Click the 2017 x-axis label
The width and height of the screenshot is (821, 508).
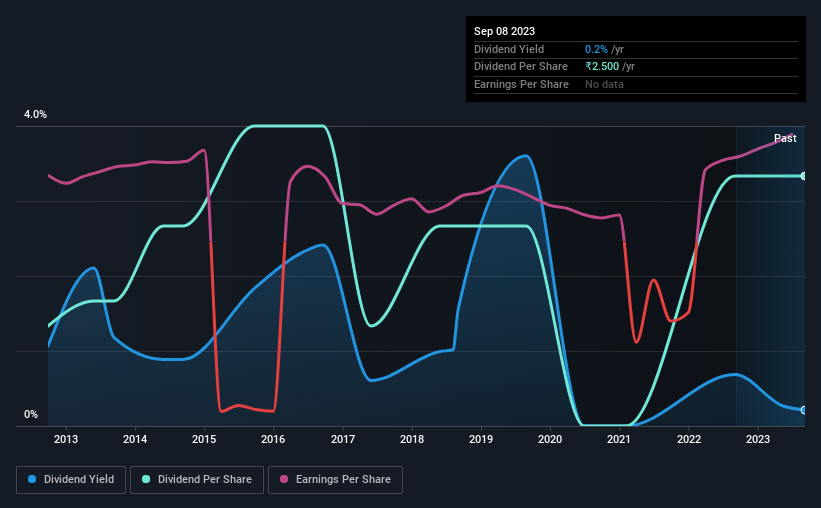(343, 439)
